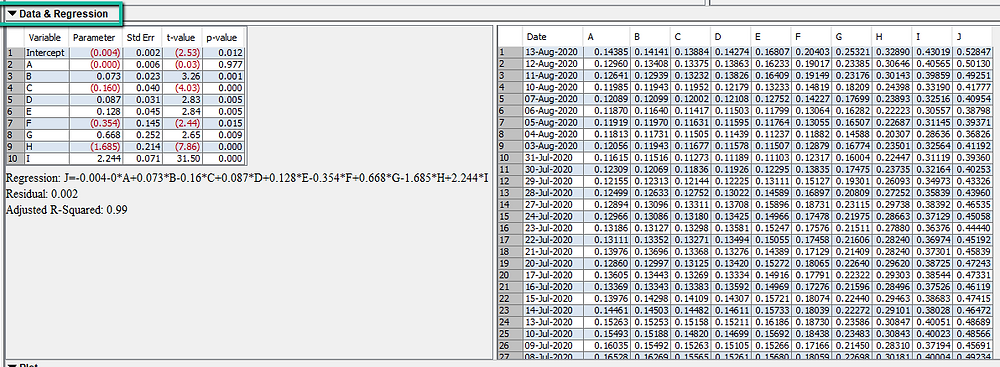
Task: Select value 0.11103 in column E
Action: coord(770,158)
